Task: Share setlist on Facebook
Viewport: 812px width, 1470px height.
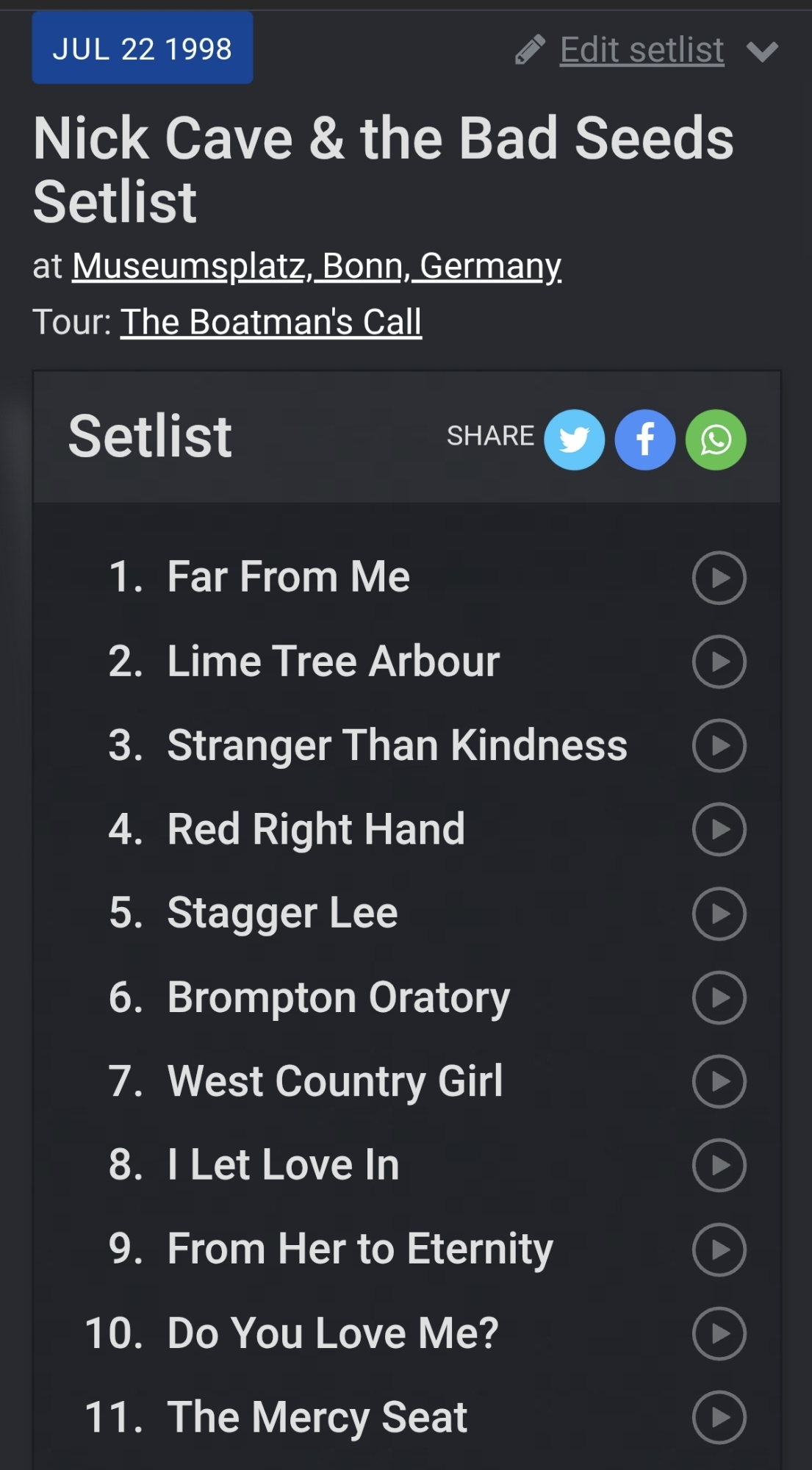Action: (644, 440)
